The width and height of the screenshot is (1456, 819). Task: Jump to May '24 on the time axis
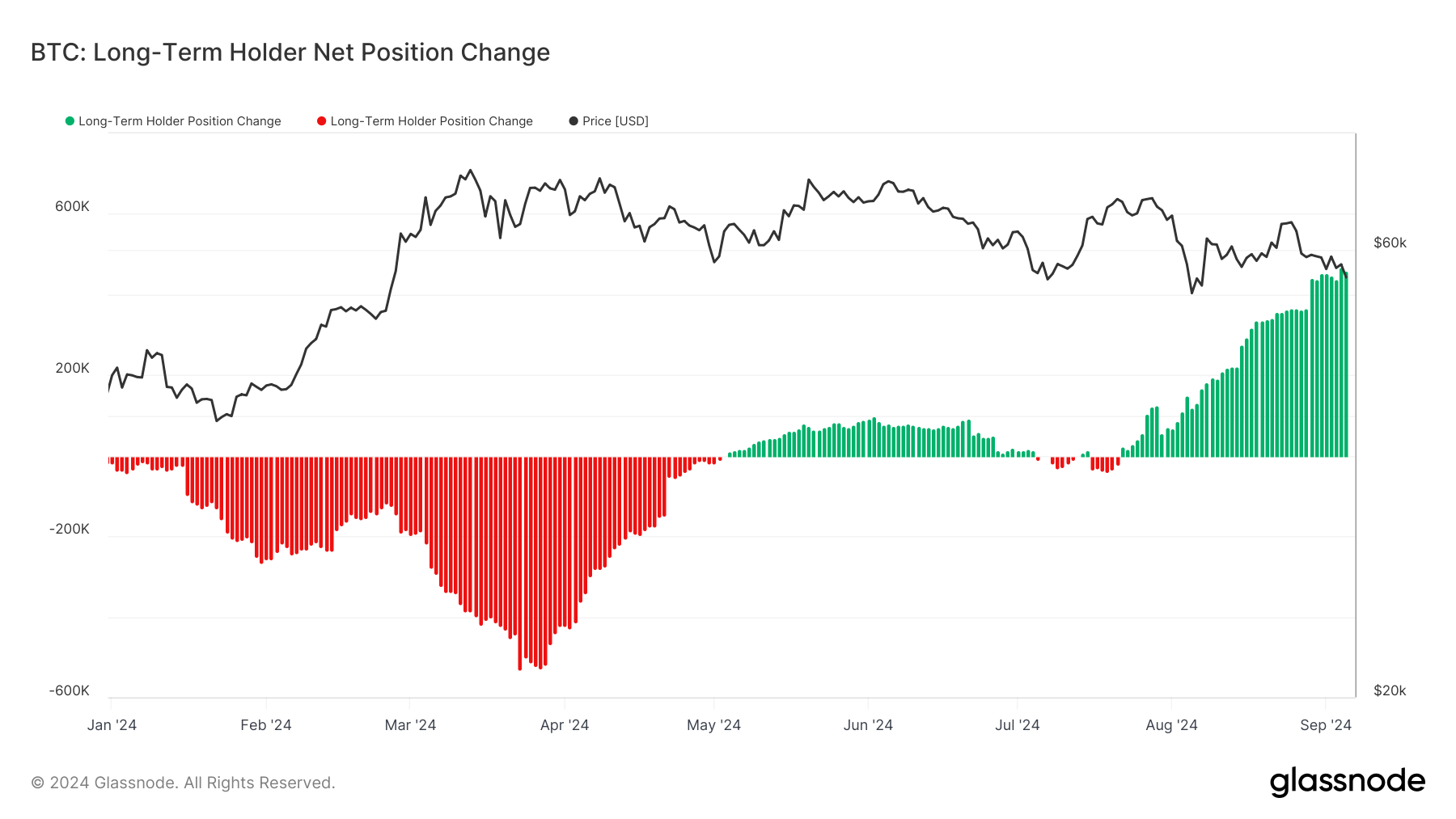[x=713, y=725]
